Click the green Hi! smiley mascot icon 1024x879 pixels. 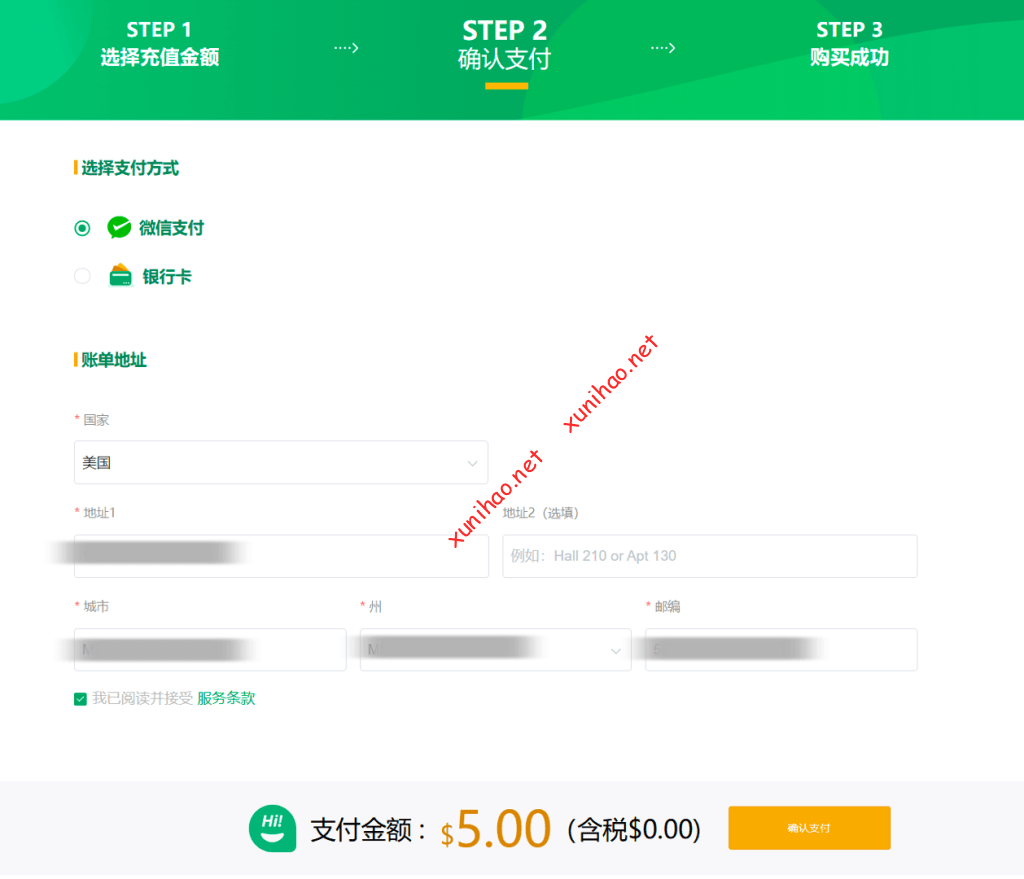[272, 828]
